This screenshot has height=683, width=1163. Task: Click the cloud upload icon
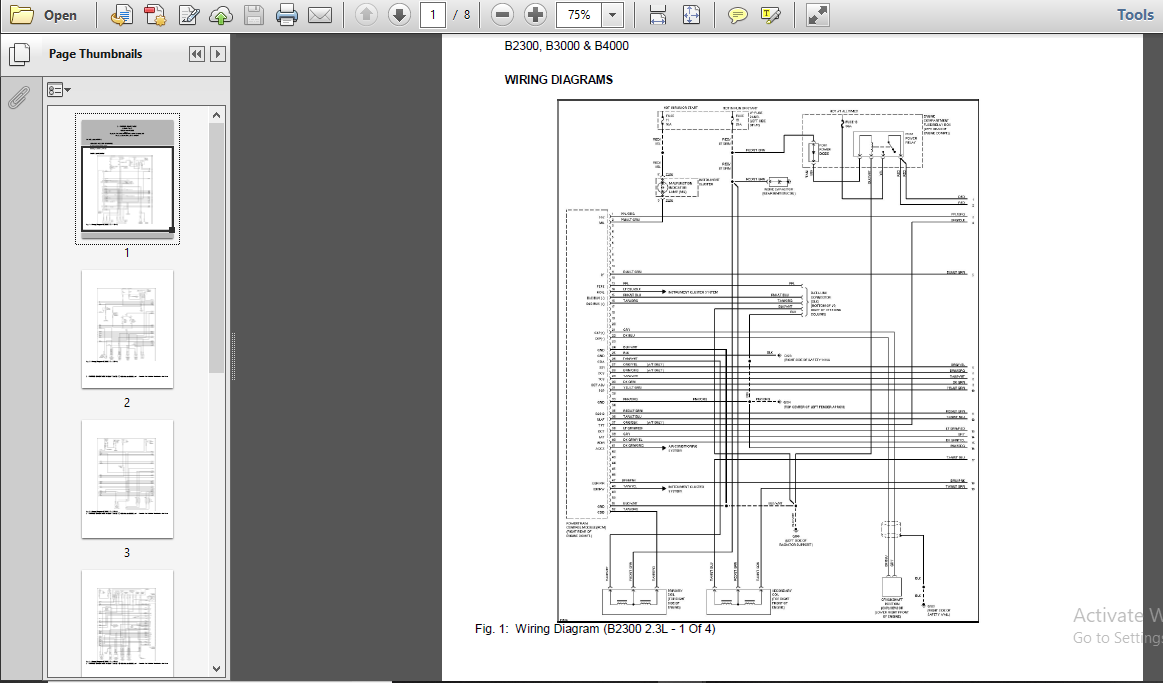[221, 15]
